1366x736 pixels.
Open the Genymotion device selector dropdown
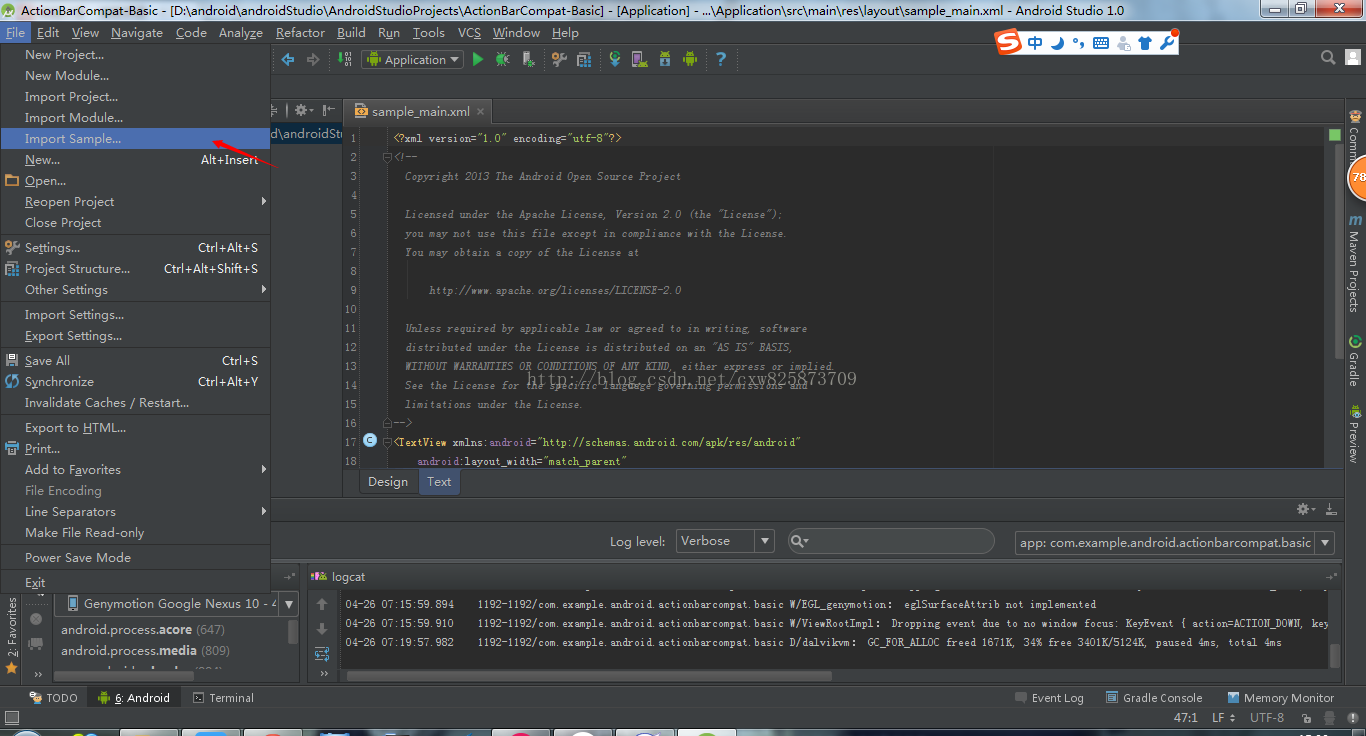[176, 604]
